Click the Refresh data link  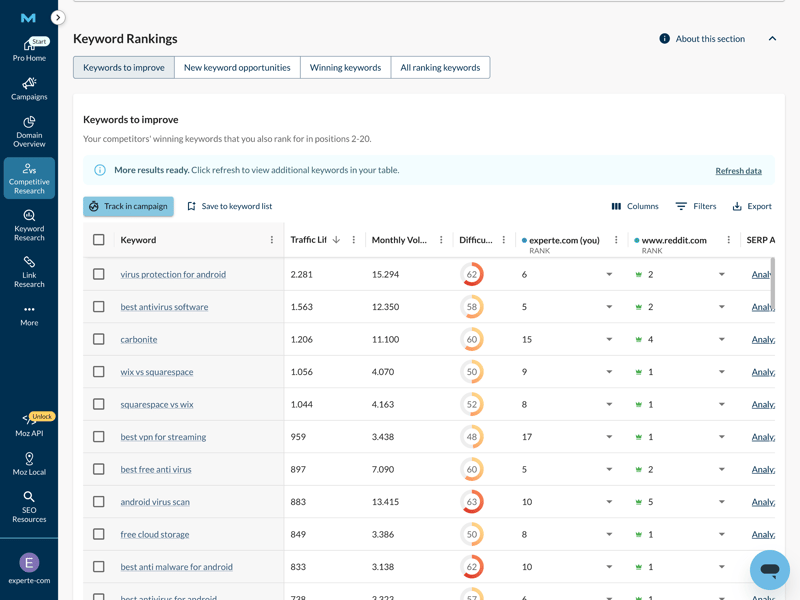738,171
